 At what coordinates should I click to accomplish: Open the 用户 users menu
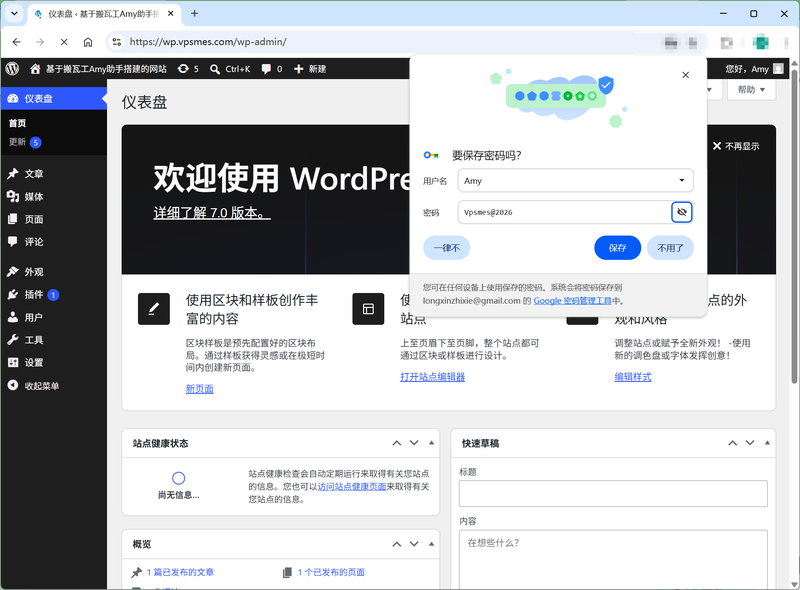(x=54, y=317)
